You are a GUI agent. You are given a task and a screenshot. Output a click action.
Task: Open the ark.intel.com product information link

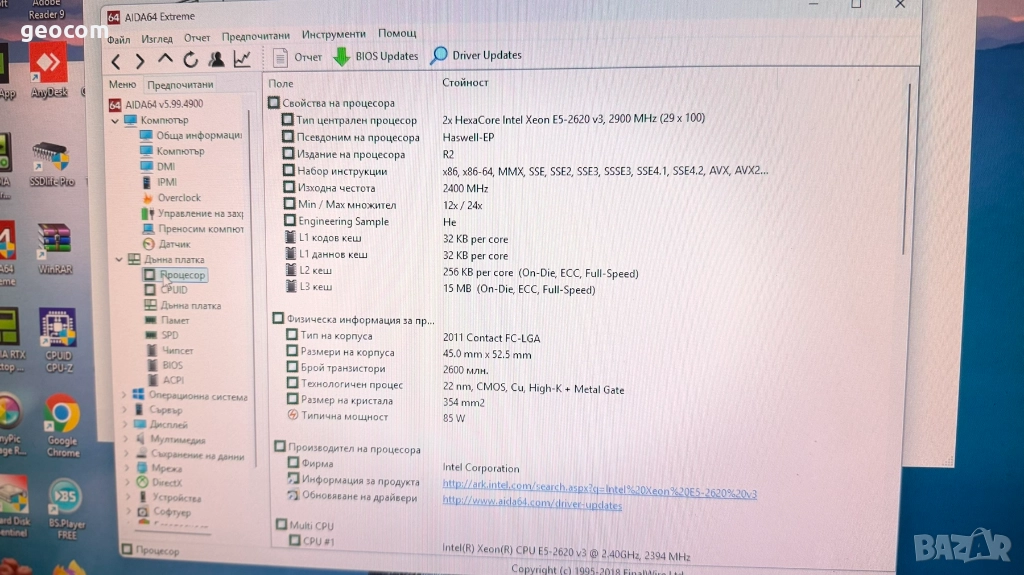600,489
